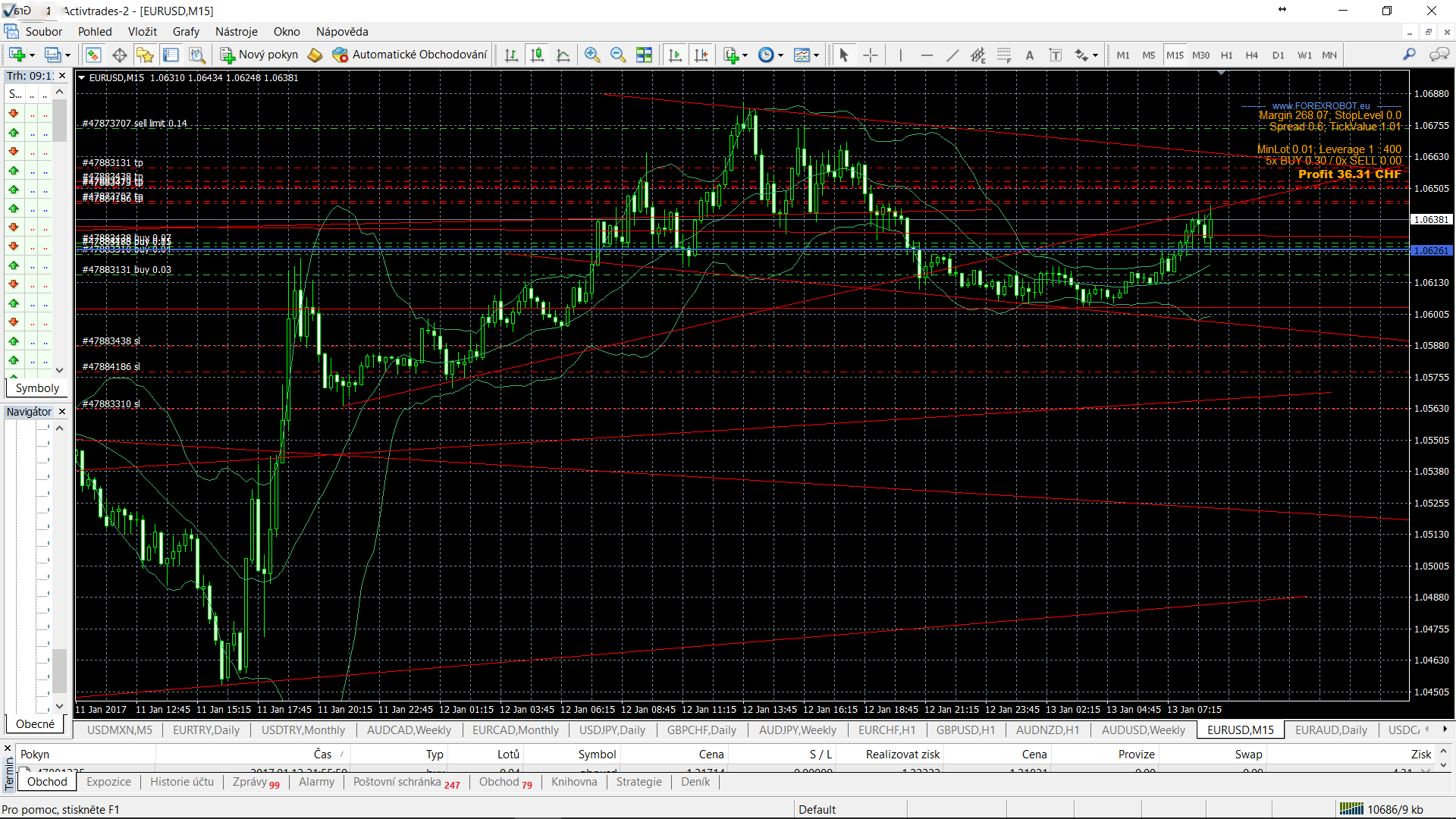Viewport: 1456px width, 819px height.
Task: Select the equidistant channel tool
Action: click(x=978, y=55)
